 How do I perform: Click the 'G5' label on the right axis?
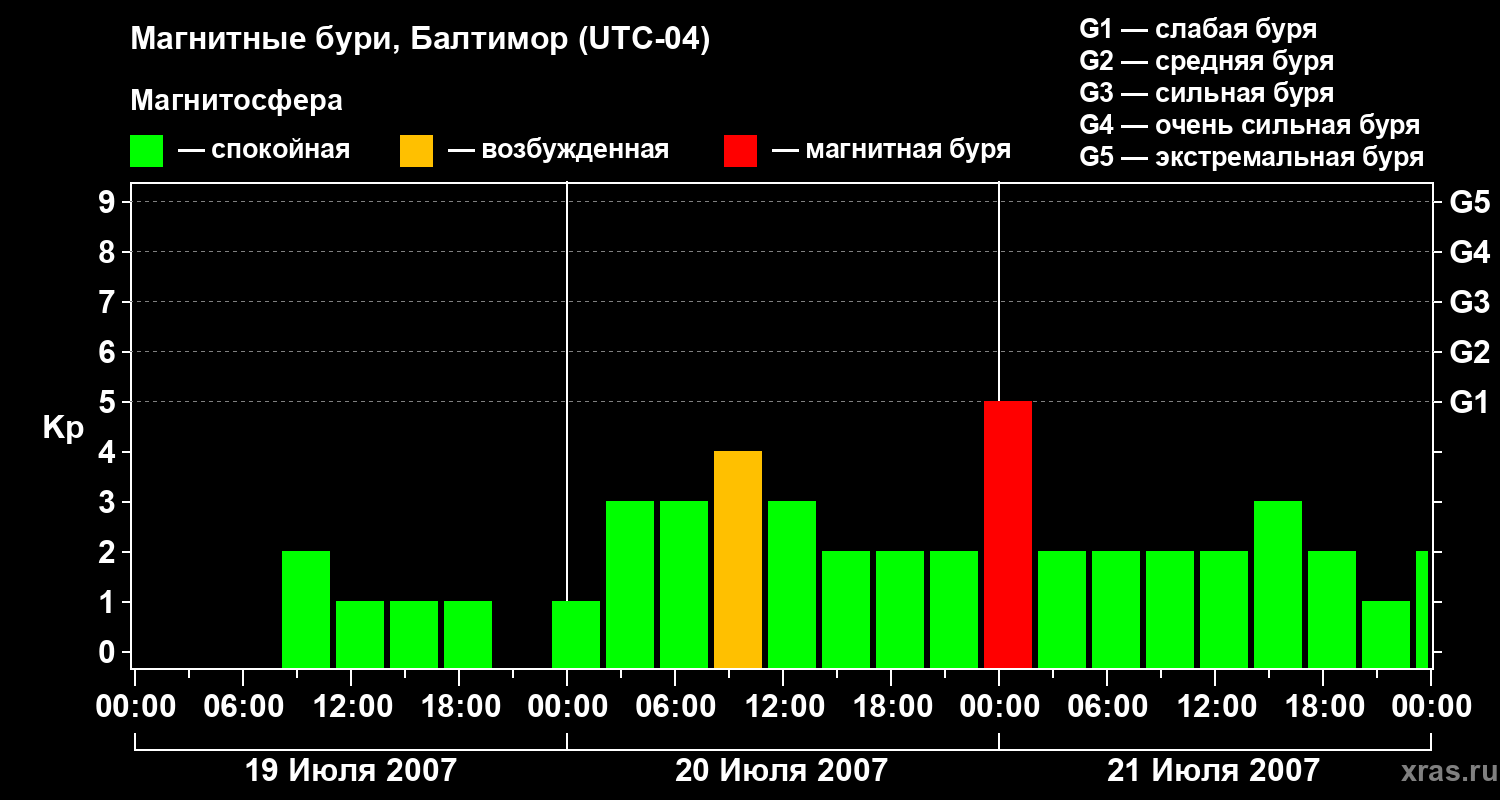click(1469, 202)
